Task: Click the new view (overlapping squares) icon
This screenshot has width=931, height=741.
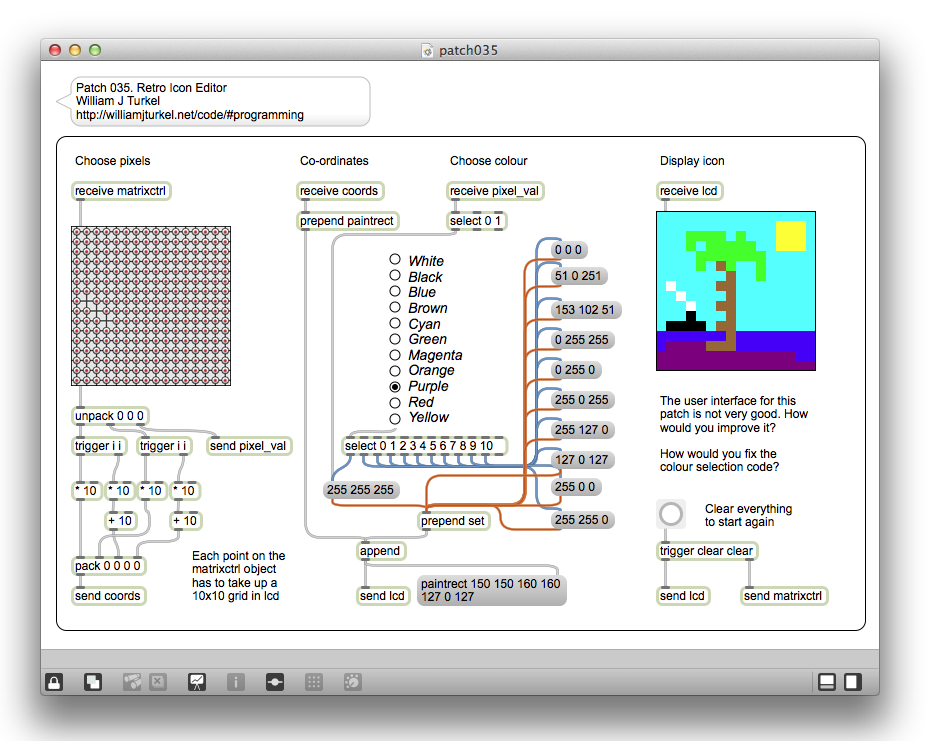Action: pyautogui.click(x=92, y=682)
